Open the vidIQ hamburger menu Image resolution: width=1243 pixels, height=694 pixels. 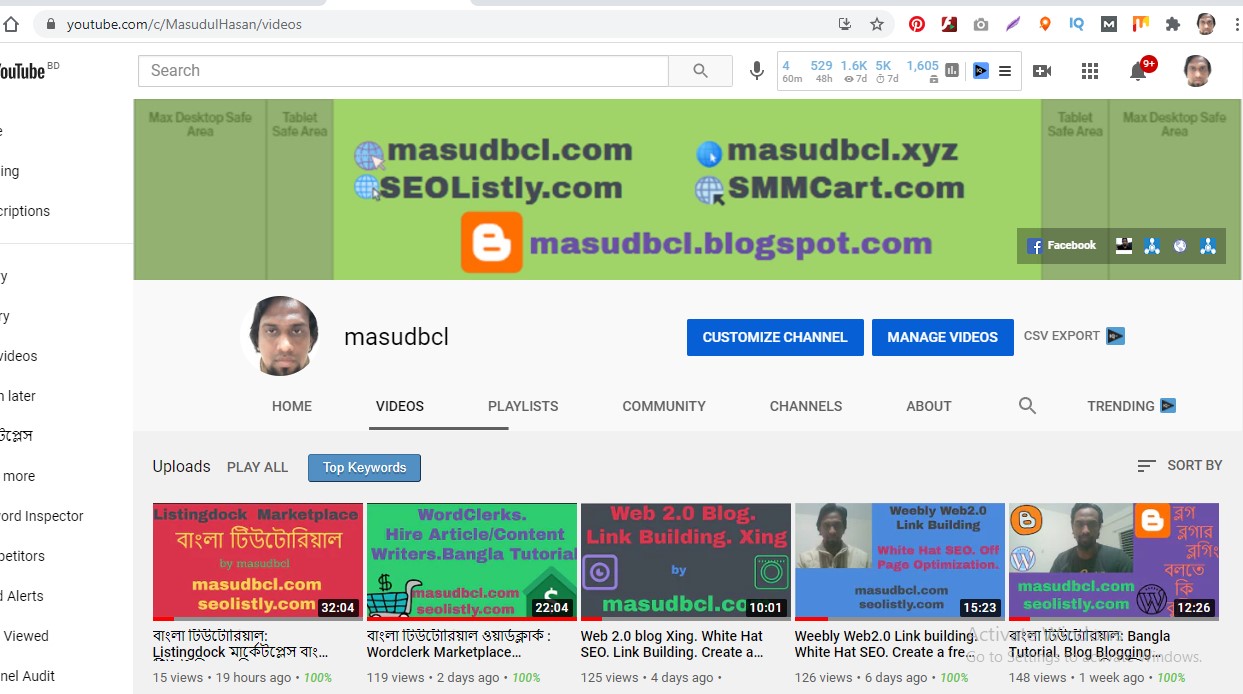coord(1005,71)
